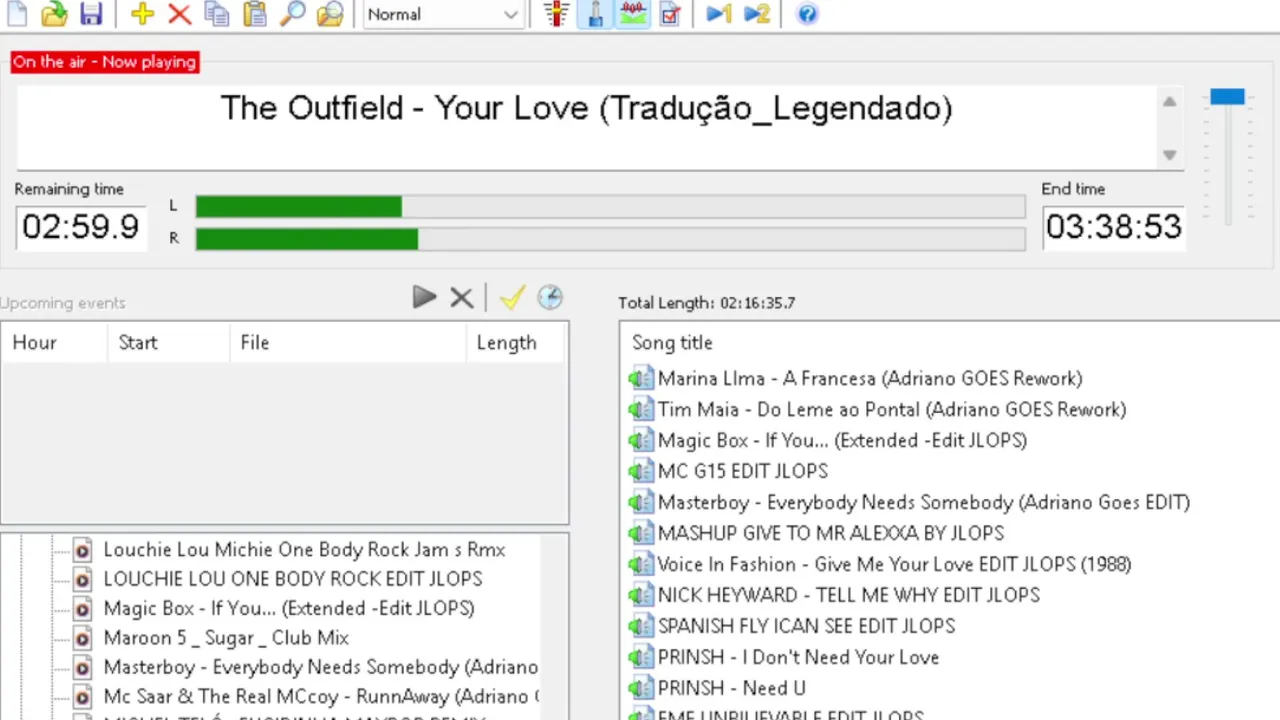This screenshot has height=720, width=1280.
Task: Sort upcoming events by File column
Action: [348, 343]
